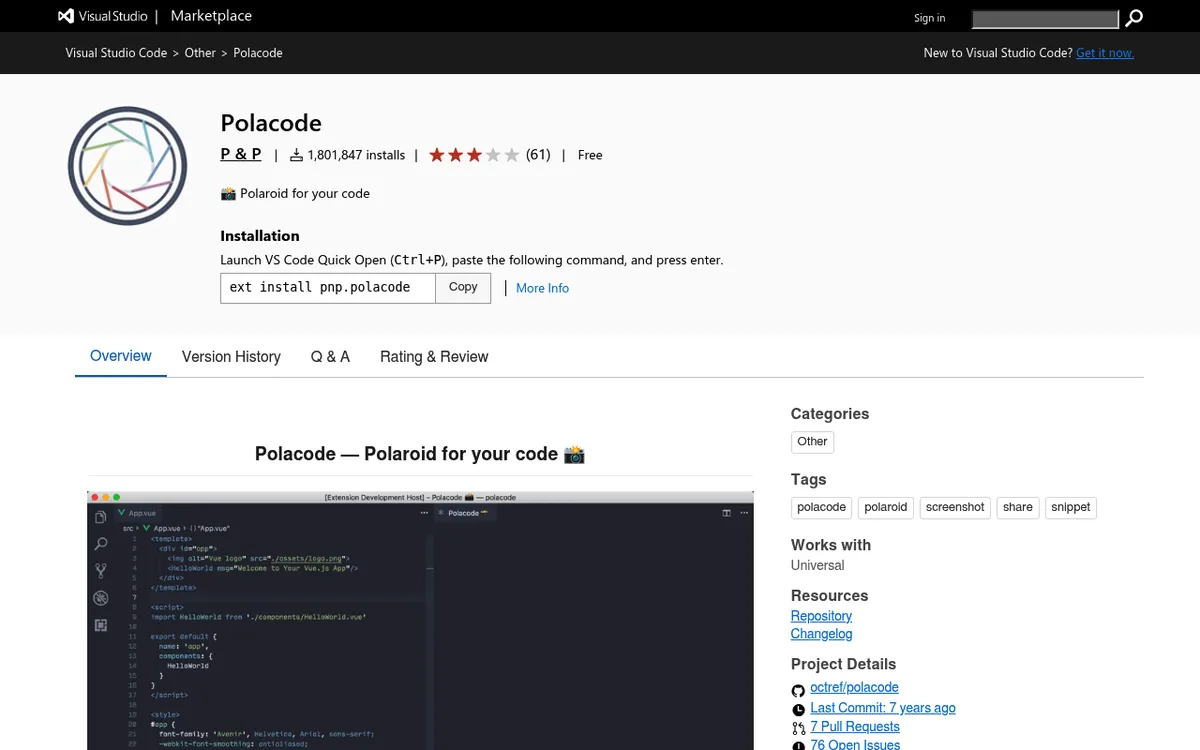Click Last Commit: 7 years ago
Image resolution: width=1200 pixels, height=750 pixels.
coord(883,708)
